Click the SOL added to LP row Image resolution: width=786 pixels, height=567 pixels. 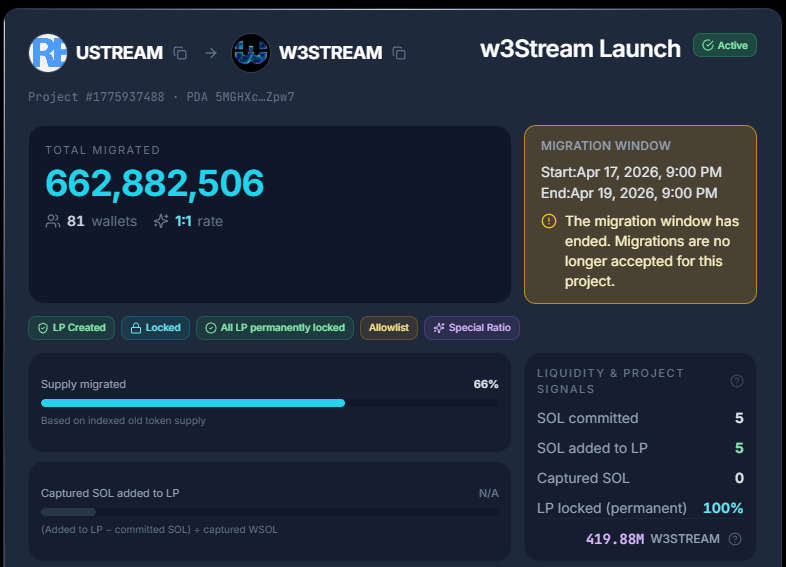coord(640,448)
